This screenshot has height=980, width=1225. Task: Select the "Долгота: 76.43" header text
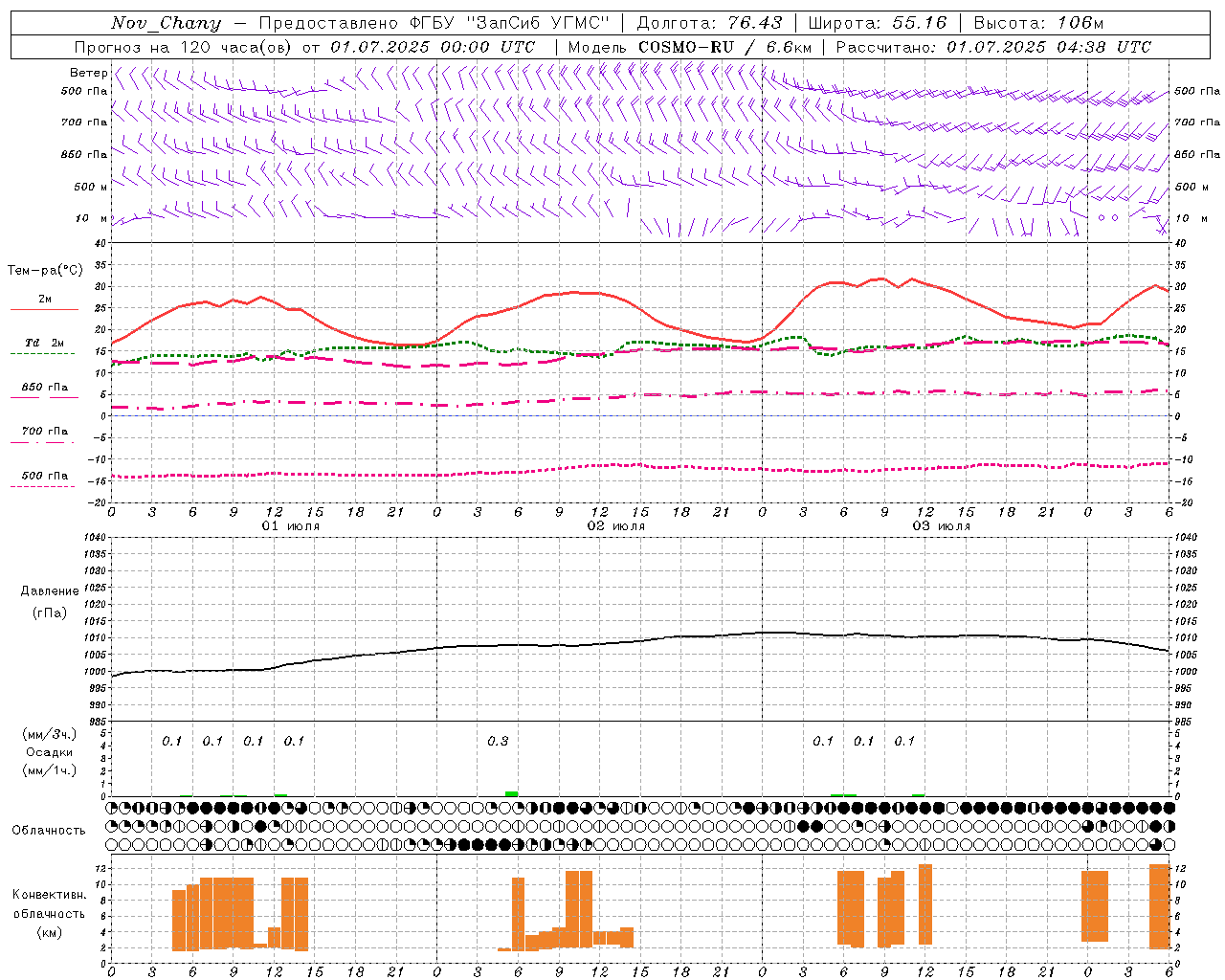709,23
